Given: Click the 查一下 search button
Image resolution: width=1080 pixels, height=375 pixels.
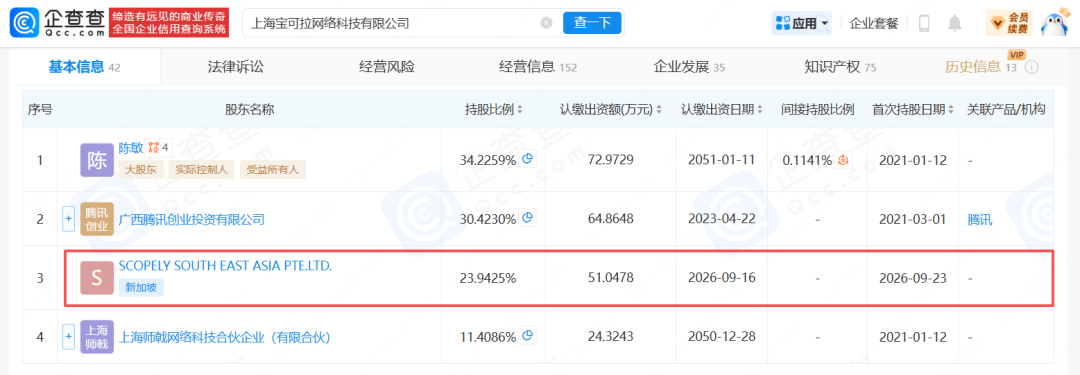Looking at the screenshot, I should [592, 23].
